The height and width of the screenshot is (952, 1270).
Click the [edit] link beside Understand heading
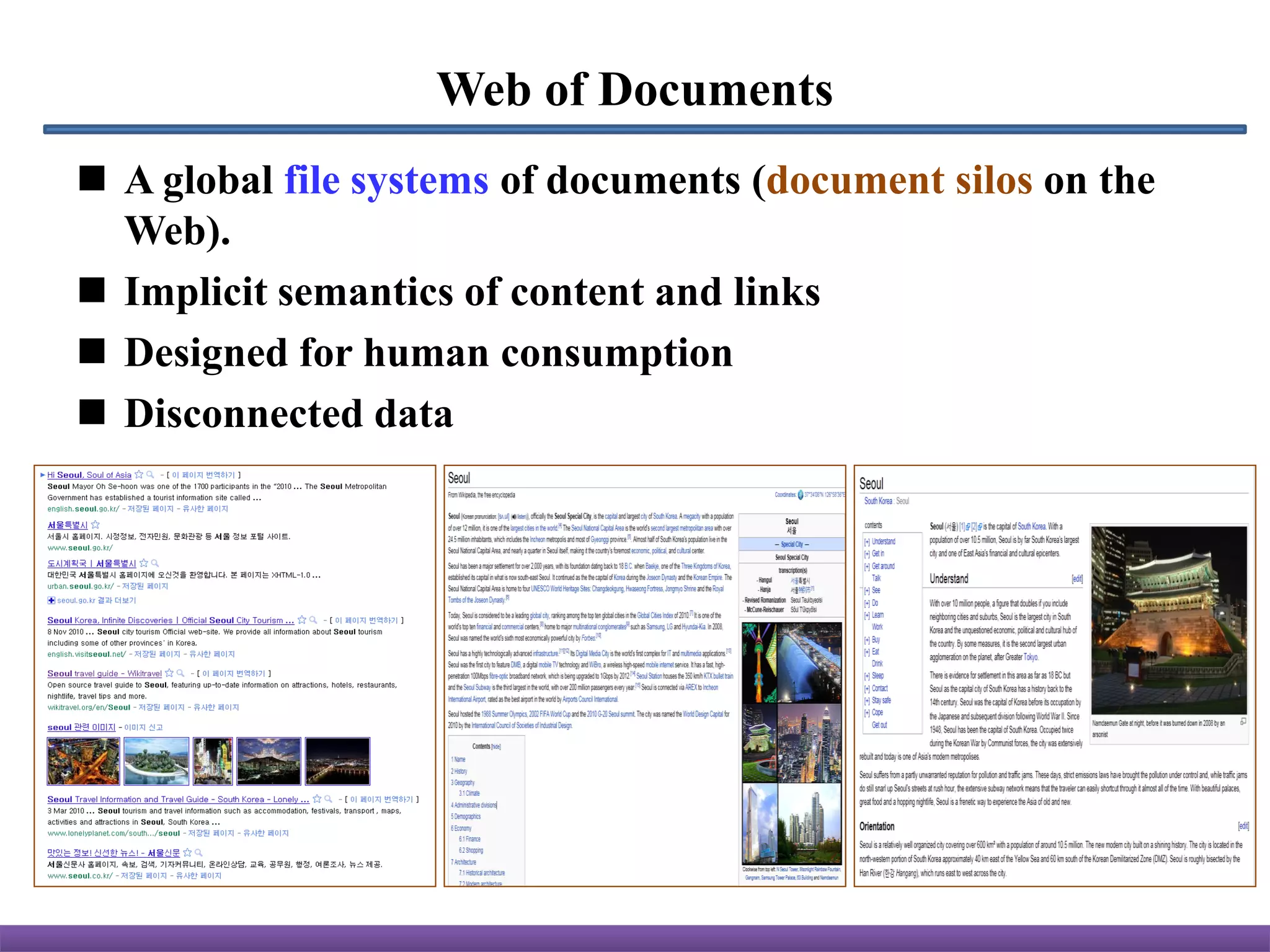1077,579
